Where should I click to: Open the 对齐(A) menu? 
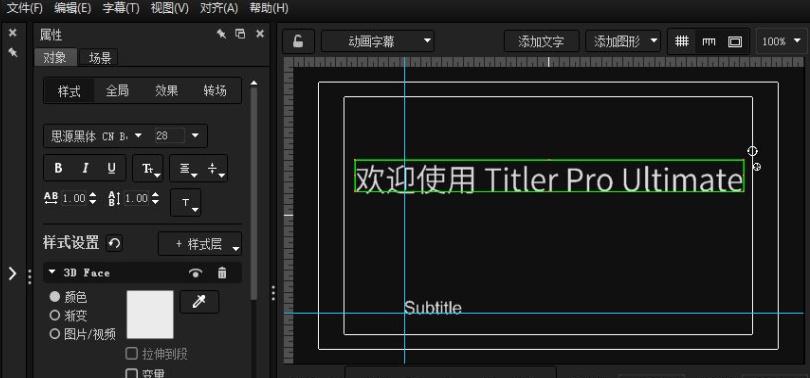click(219, 8)
